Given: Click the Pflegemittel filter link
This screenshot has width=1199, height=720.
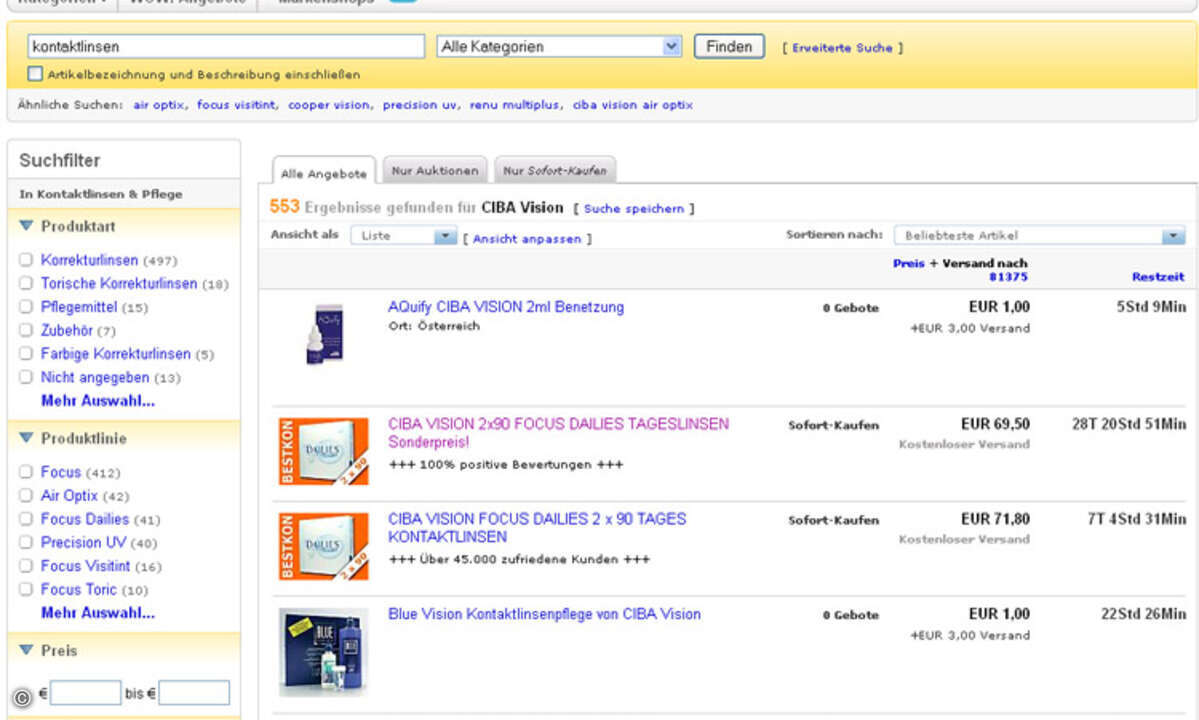Looking at the screenshot, I should click(79, 307).
